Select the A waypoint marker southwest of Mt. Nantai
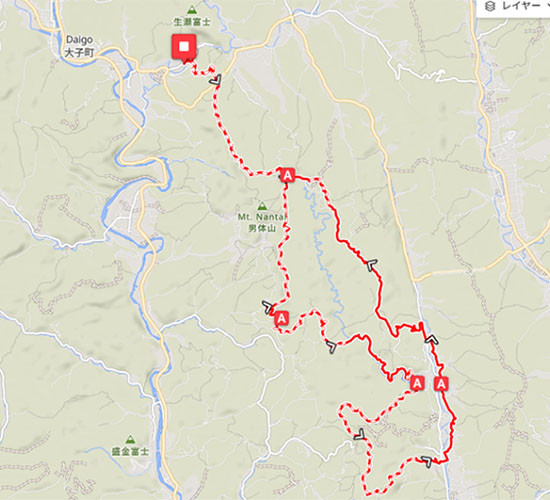The width and height of the screenshot is (550, 500). (x=281, y=318)
